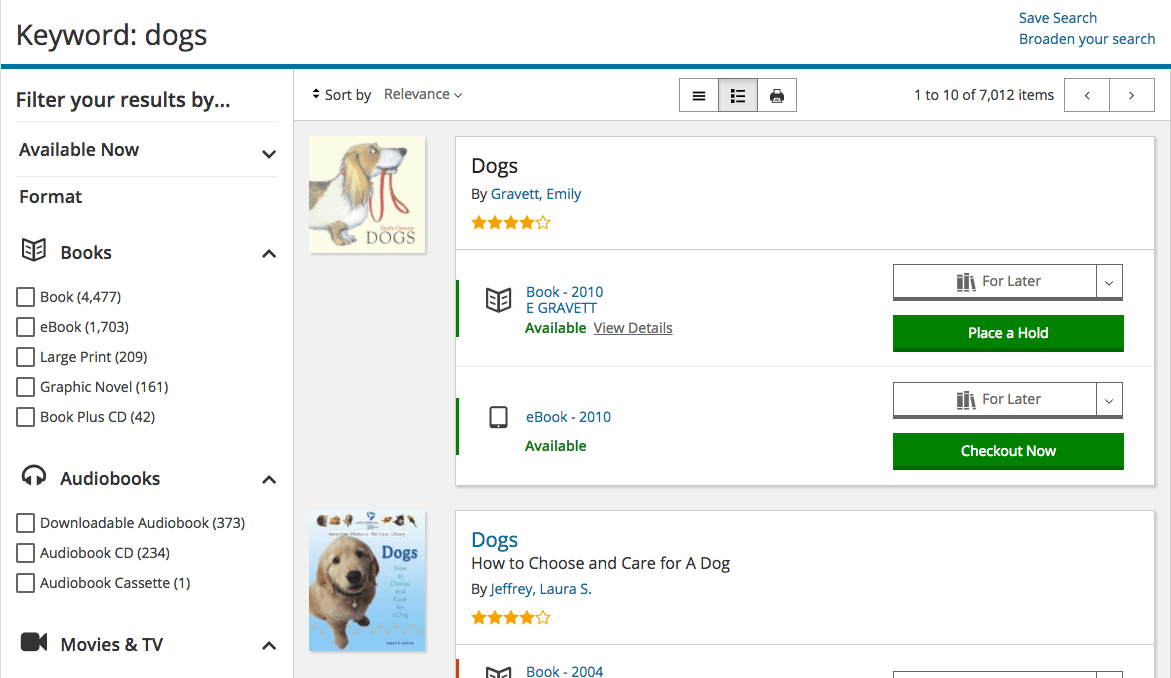Click book icon beside Book - 2010
Screen dimensions: 1171x678
click(x=498, y=300)
